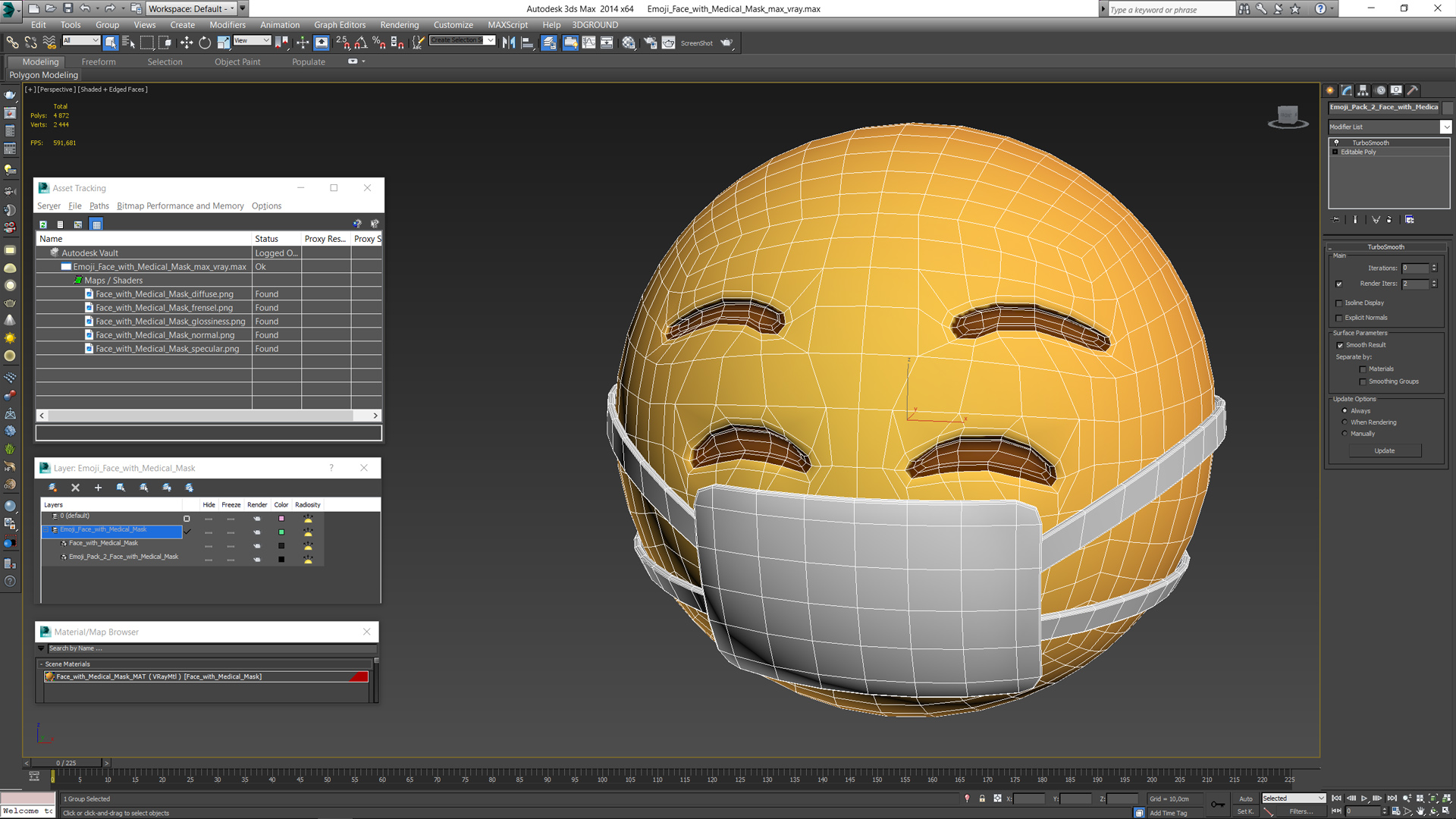The height and width of the screenshot is (819, 1456).
Task: Select Manually update option
Action: coord(1345,434)
